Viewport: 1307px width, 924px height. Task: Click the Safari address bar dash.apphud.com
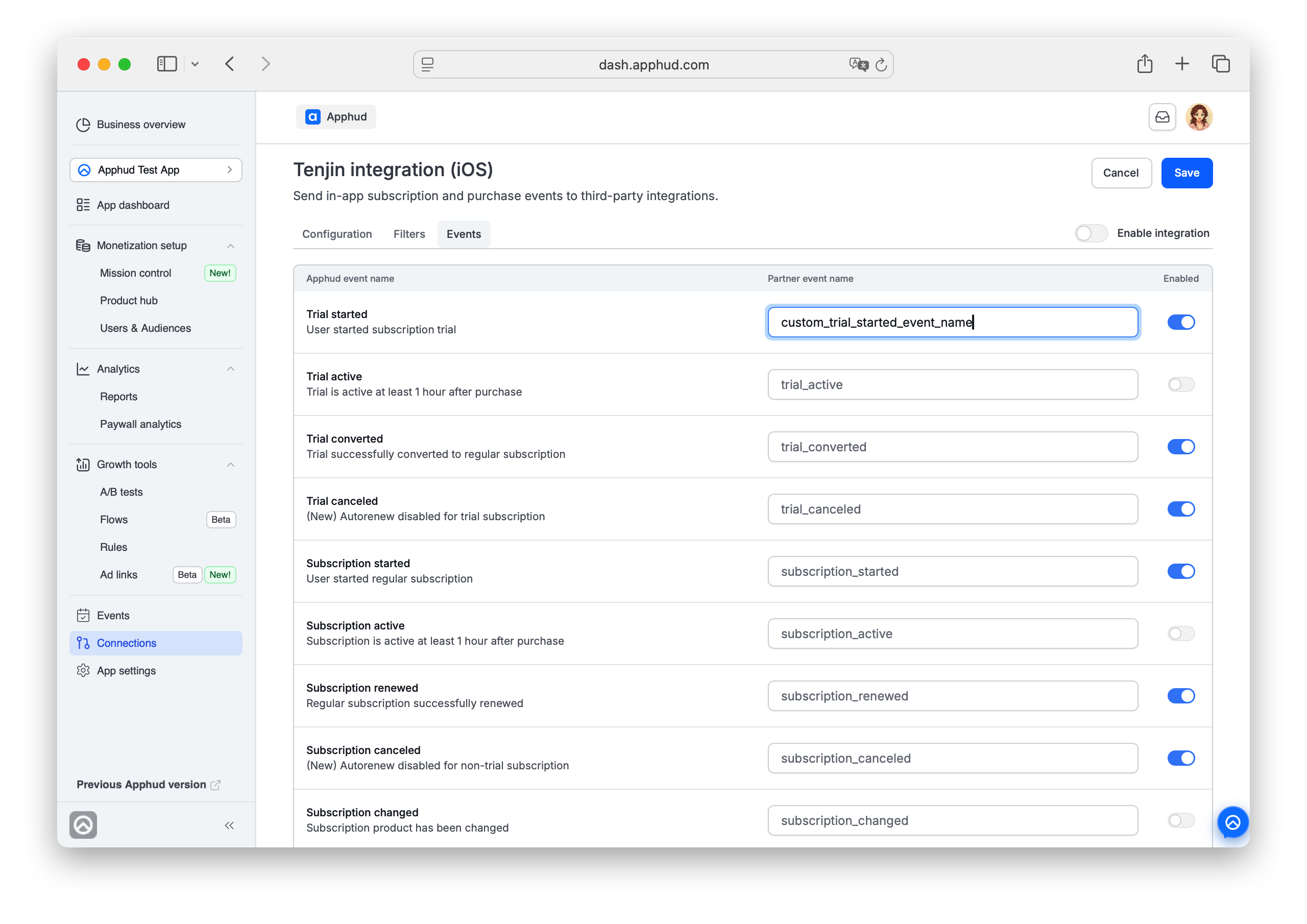[653, 64]
